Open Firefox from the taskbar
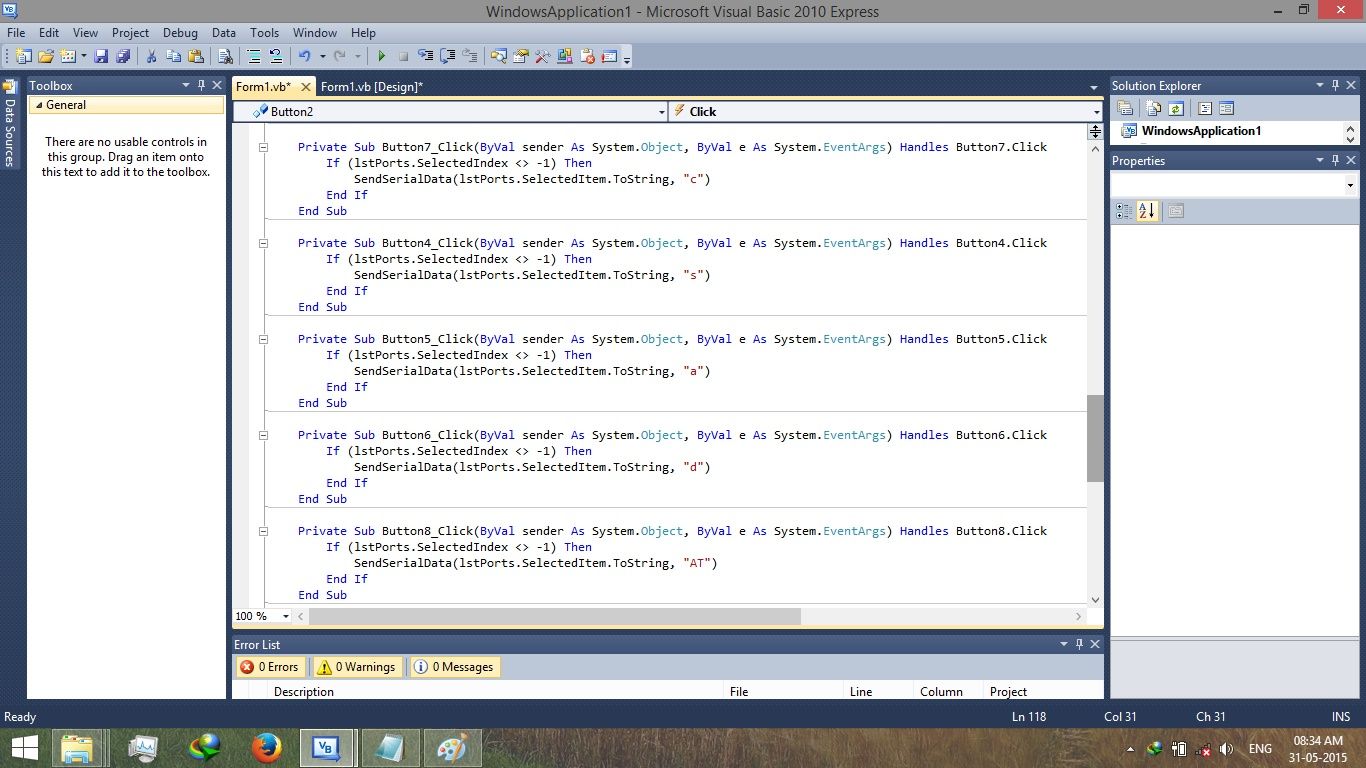1366x768 pixels. pyautogui.click(x=267, y=747)
